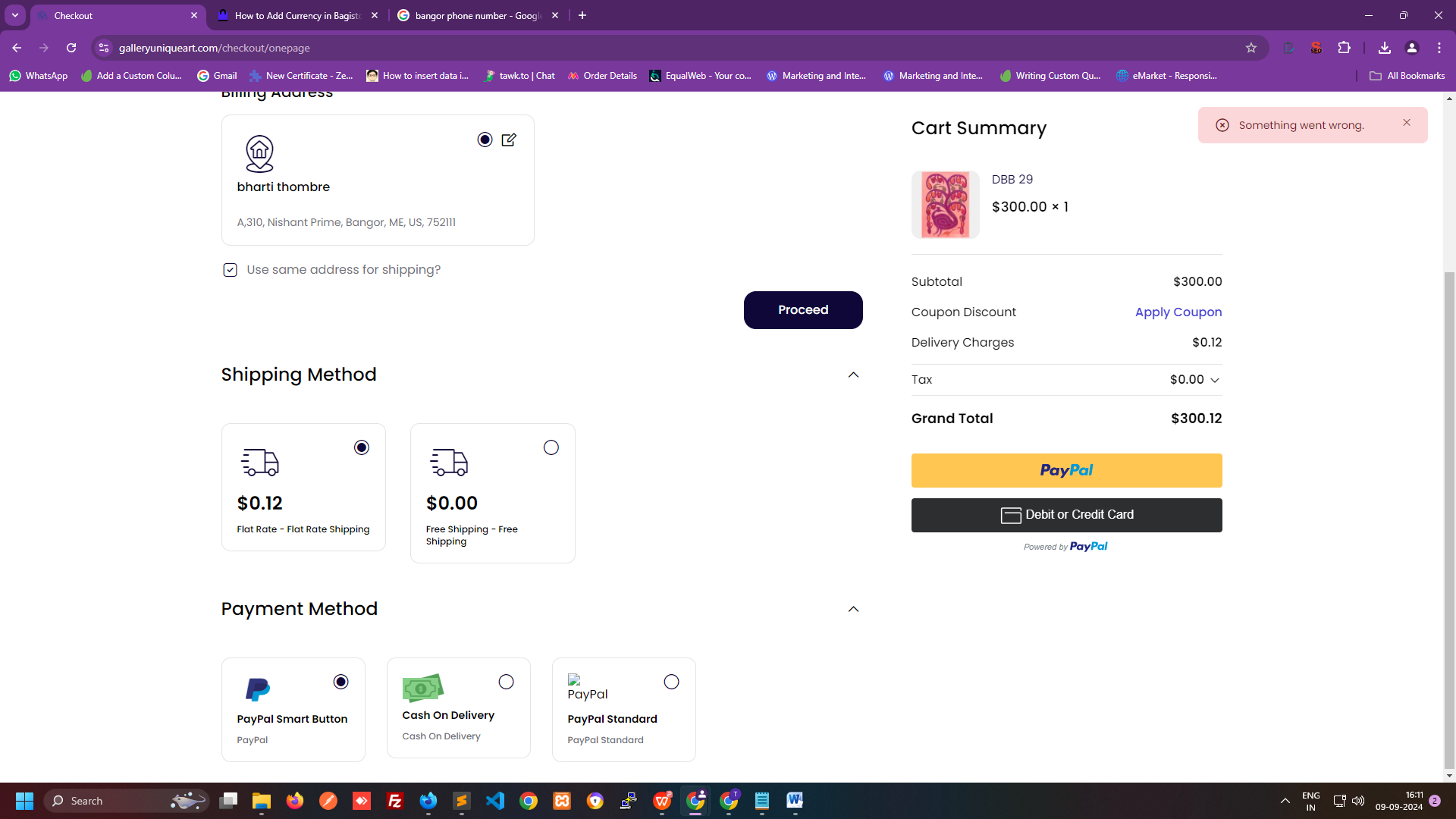Image resolution: width=1456 pixels, height=819 pixels.
Task: Click the home location icon in address card
Action: tap(259, 154)
